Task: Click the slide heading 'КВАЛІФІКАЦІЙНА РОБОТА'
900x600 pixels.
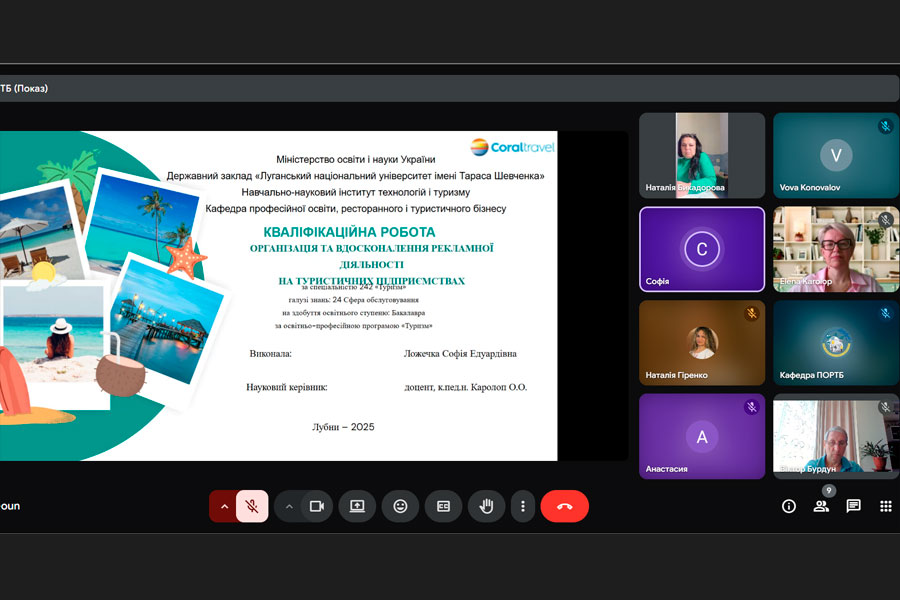Action: coord(349,232)
